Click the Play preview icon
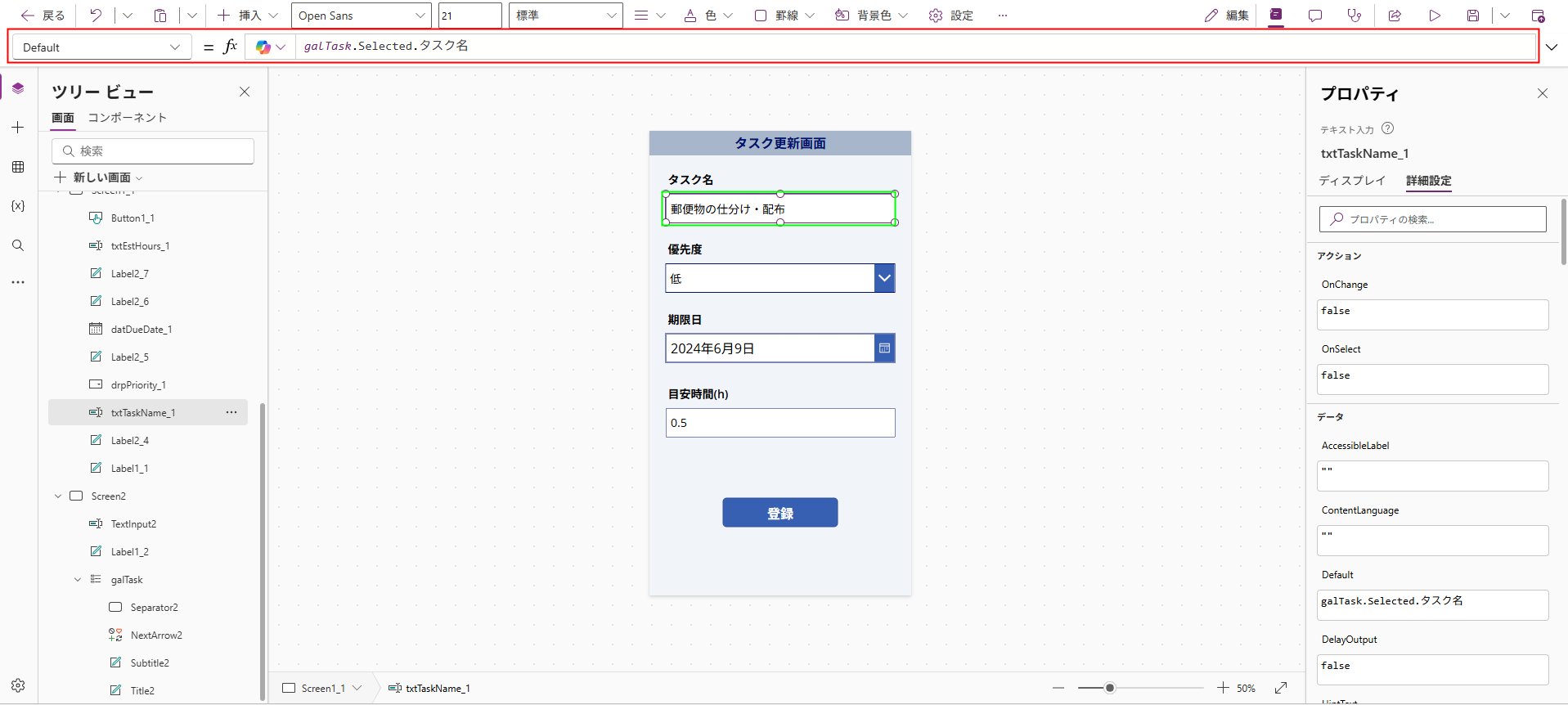The image size is (1568, 705). tap(1435, 16)
